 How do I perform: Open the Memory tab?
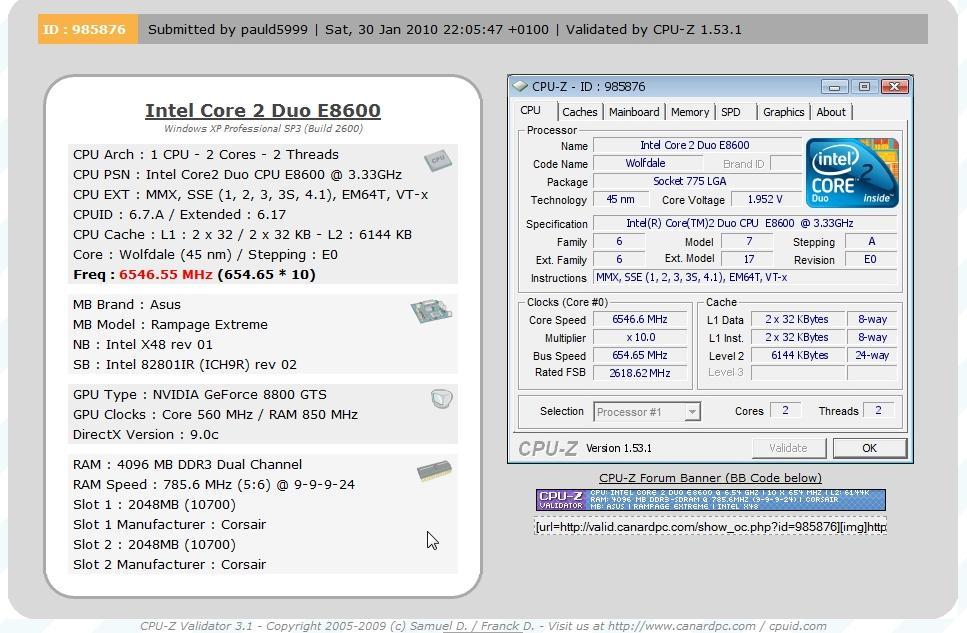[689, 112]
